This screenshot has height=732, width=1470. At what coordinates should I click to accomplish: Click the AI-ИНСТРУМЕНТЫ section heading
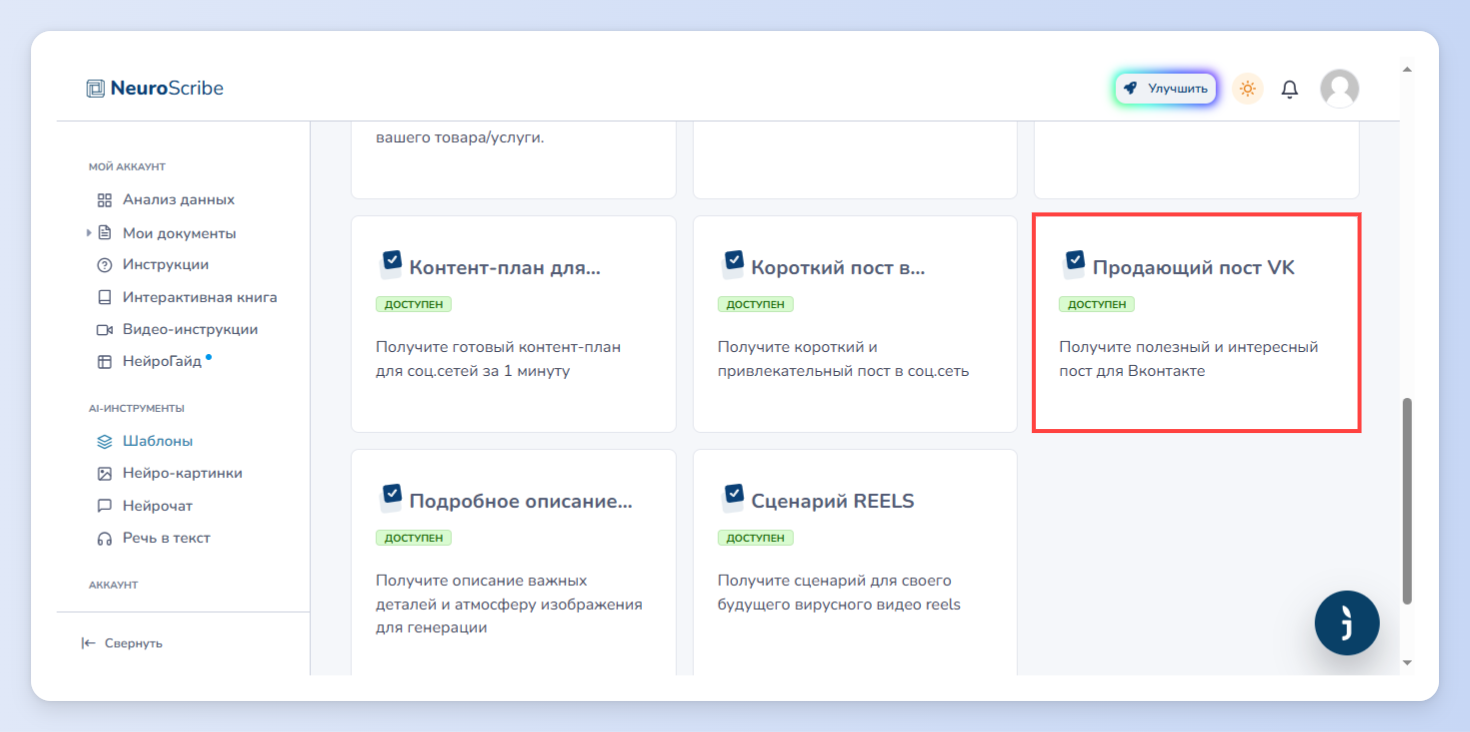pyautogui.click(x=136, y=408)
